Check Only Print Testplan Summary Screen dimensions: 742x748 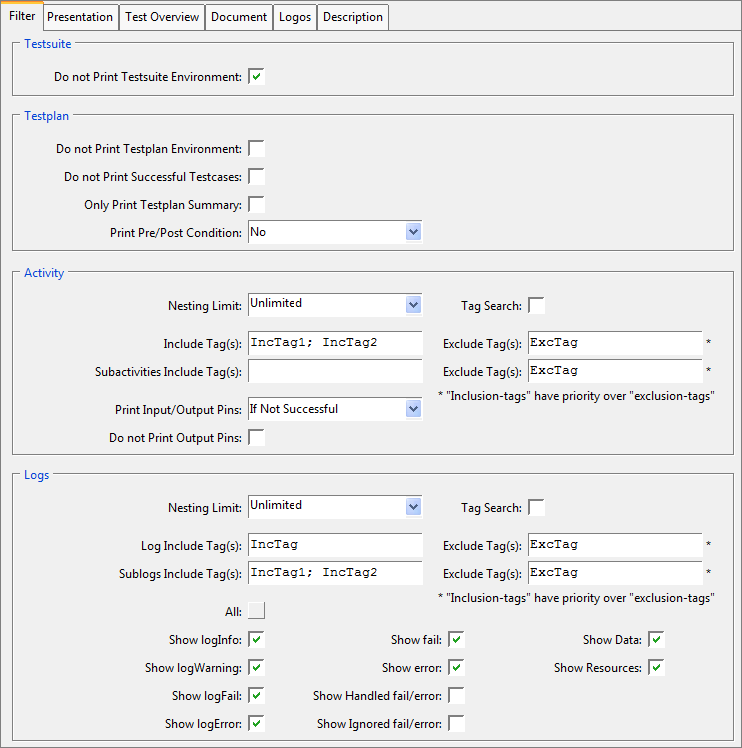[x=257, y=205]
